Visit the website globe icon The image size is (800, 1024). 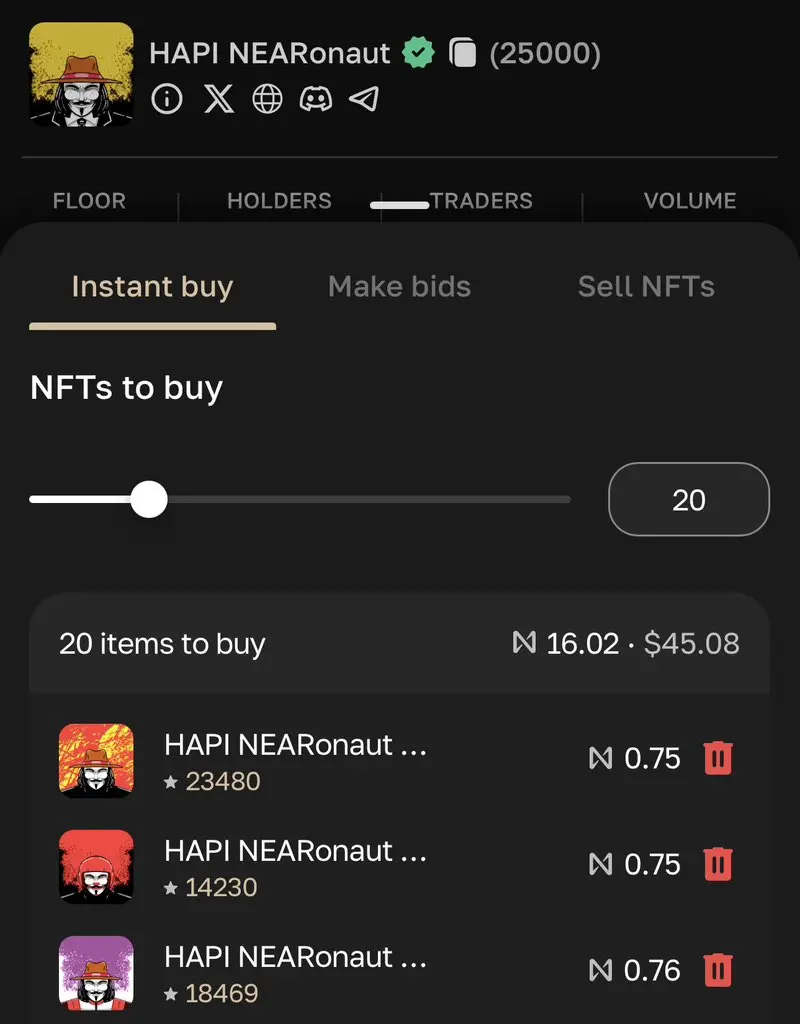tap(268, 99)
